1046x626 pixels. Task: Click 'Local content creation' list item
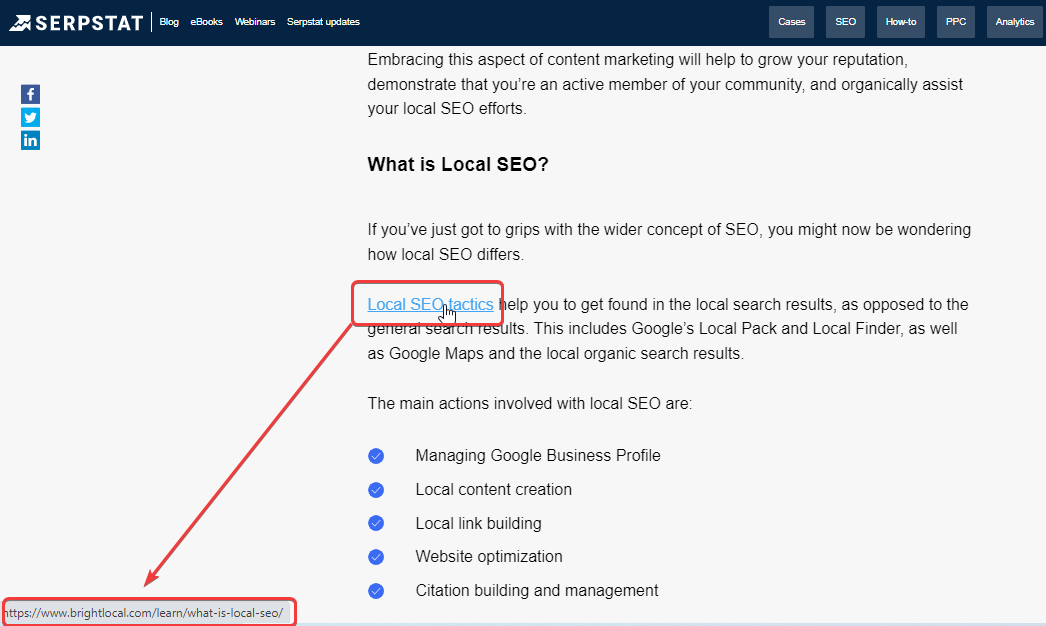pyautogui.click(x=494, y=490)
